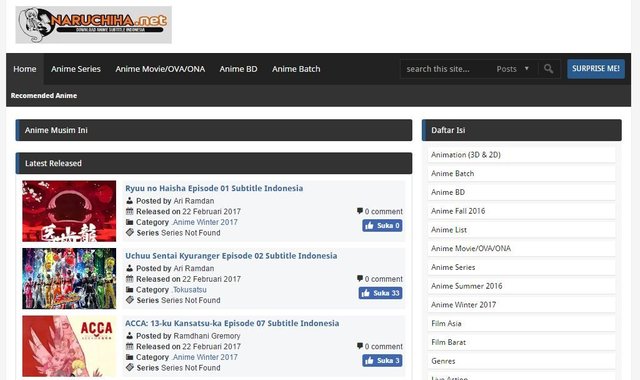Open Anime Series in the sidebar list
The width and height of the screenshot is (640, 380).
click(x=522, y=267)
